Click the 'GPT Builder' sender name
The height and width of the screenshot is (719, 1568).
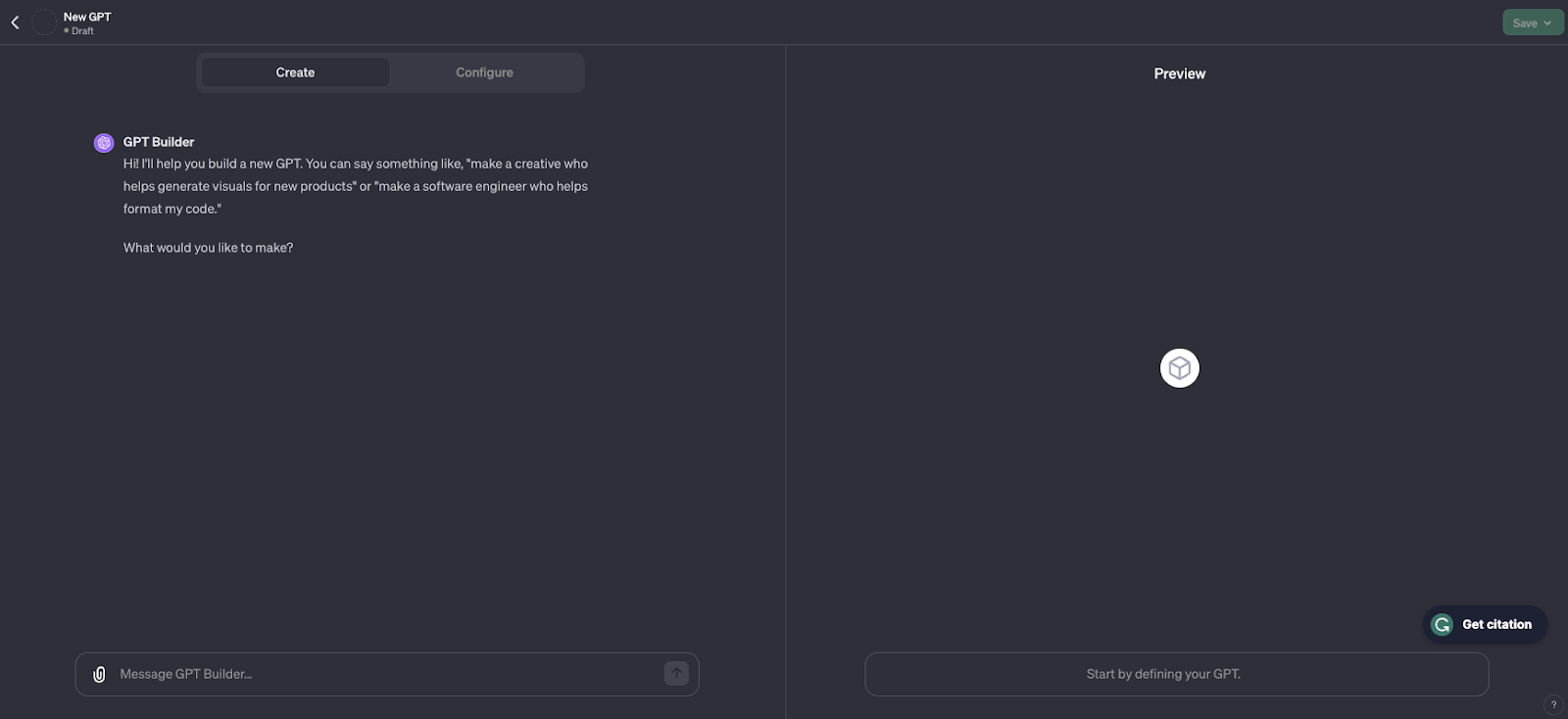tap(159, 142)
